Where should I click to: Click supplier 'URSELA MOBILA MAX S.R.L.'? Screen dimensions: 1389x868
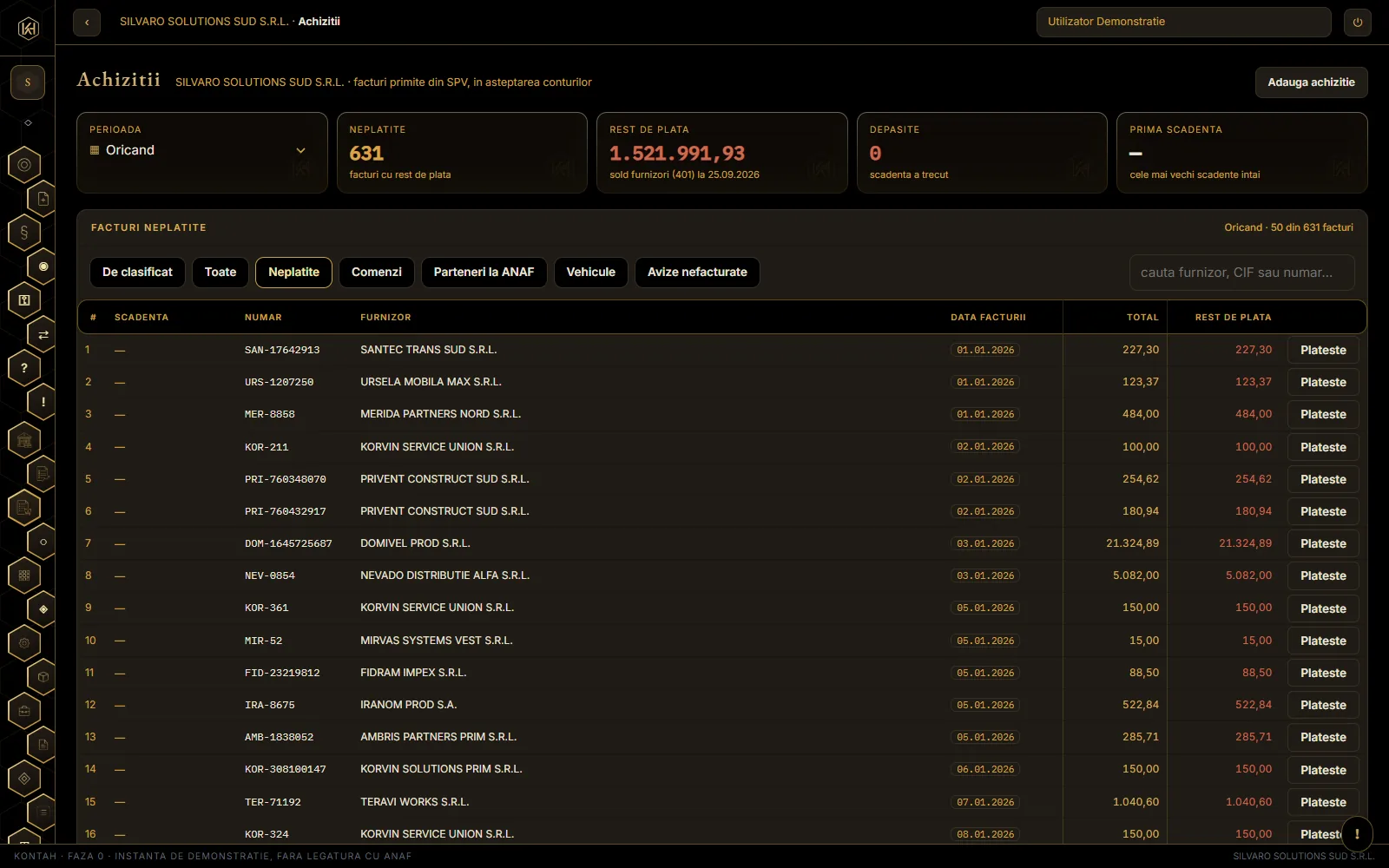coord(431,382)
